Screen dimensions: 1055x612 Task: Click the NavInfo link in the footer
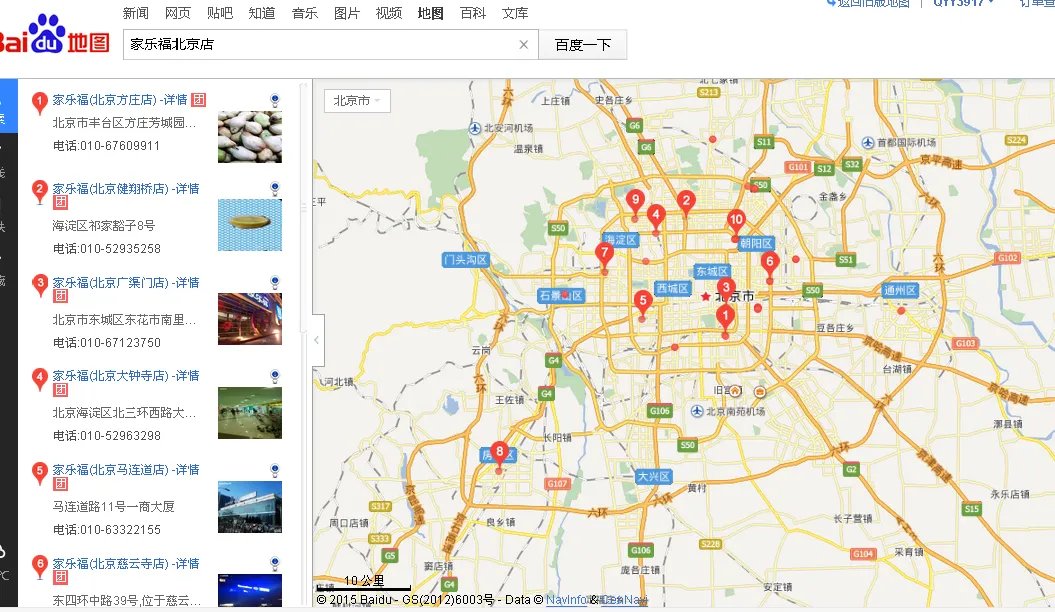(566, 598)
